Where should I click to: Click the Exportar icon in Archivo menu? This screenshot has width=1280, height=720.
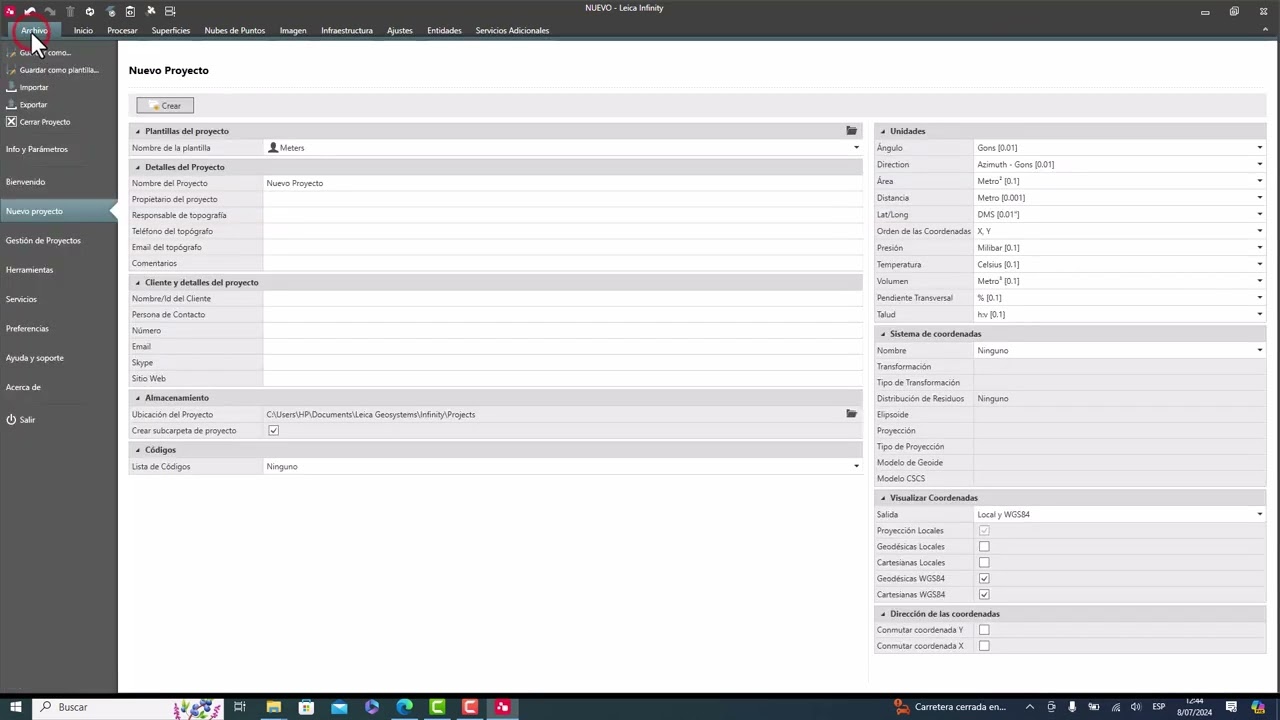coord(11,104)
